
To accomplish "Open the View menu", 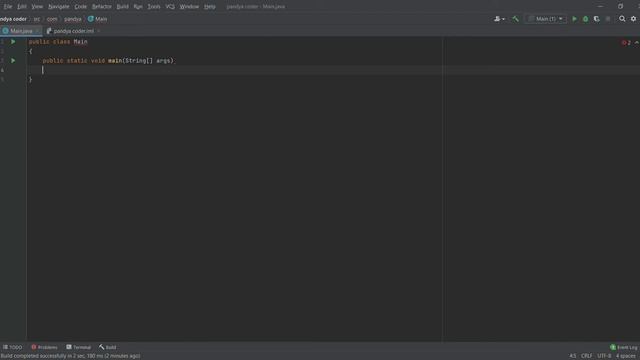I will tap(37, 7).
